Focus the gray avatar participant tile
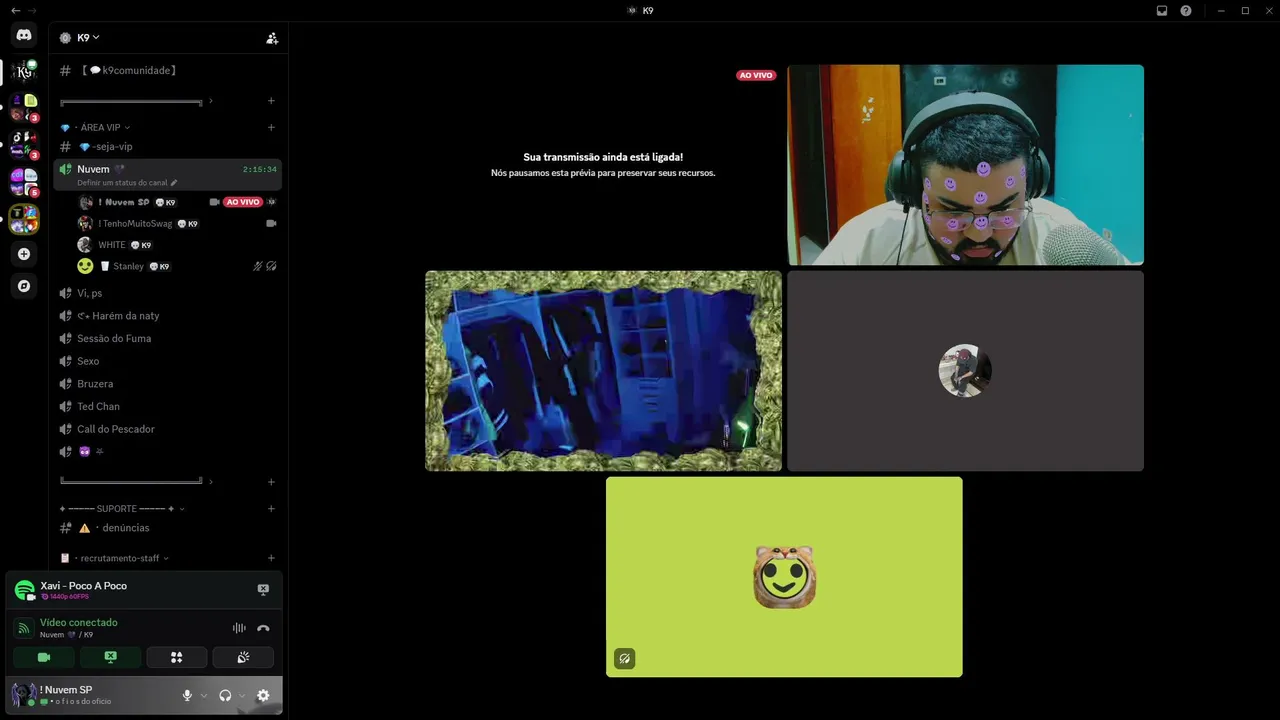 click(965, 371)
